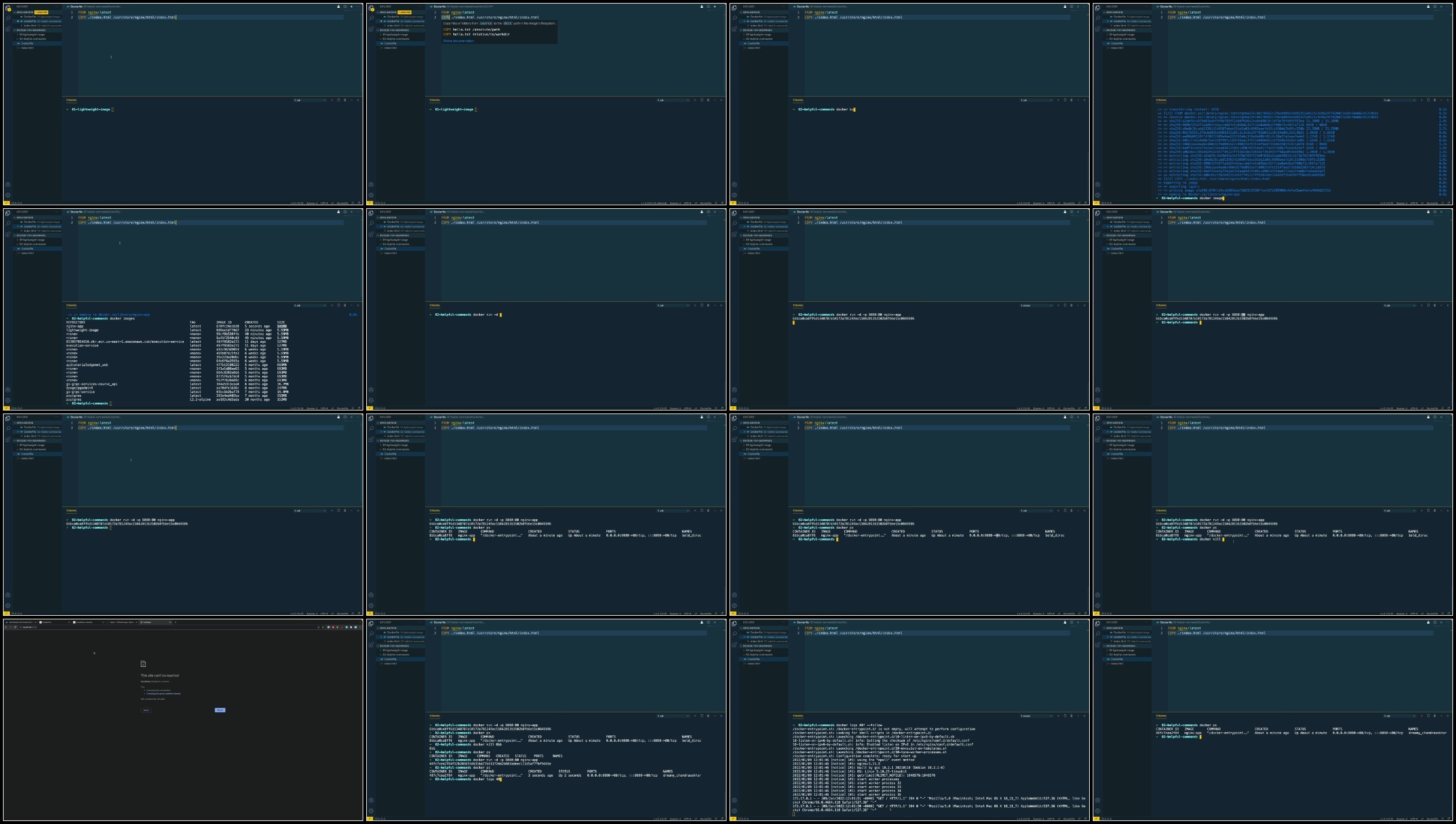Open the Manage gear in the 'docker logs --follow' frame
The width and height of the screenshot is (1456, 824).
click(734, 811)
